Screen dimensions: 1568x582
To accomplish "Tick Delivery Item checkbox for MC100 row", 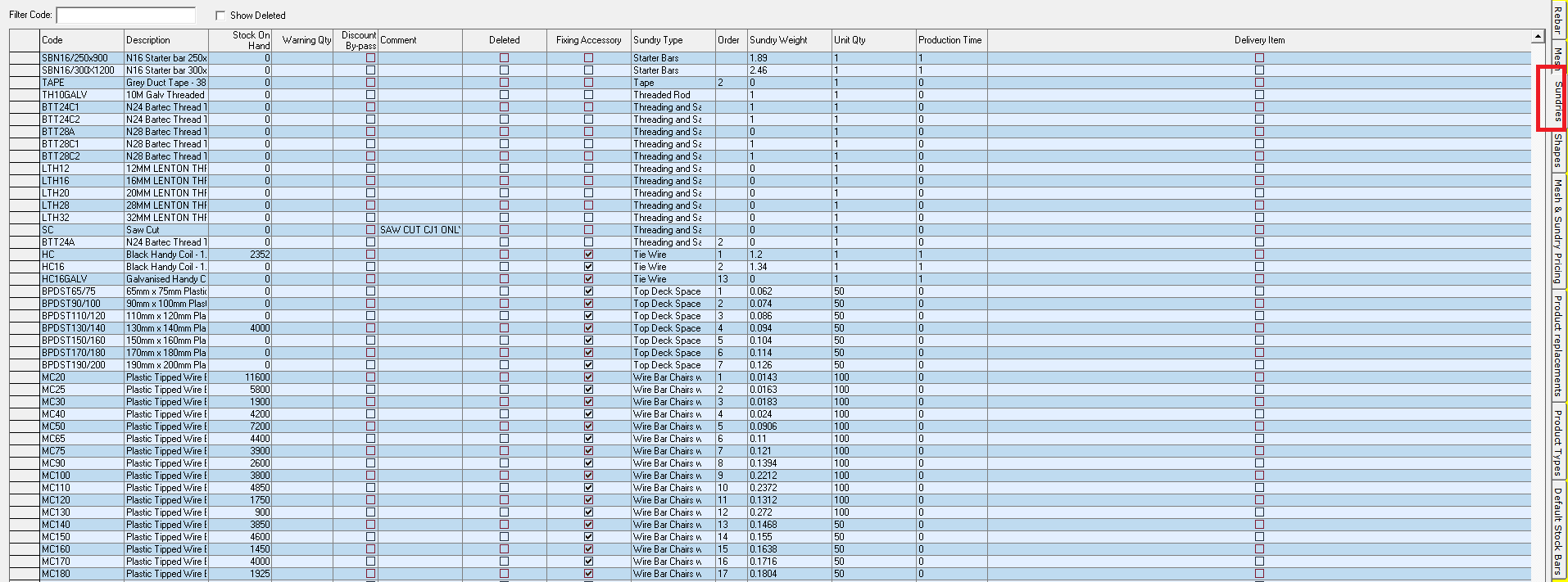I will click(x=1259, y=476).
